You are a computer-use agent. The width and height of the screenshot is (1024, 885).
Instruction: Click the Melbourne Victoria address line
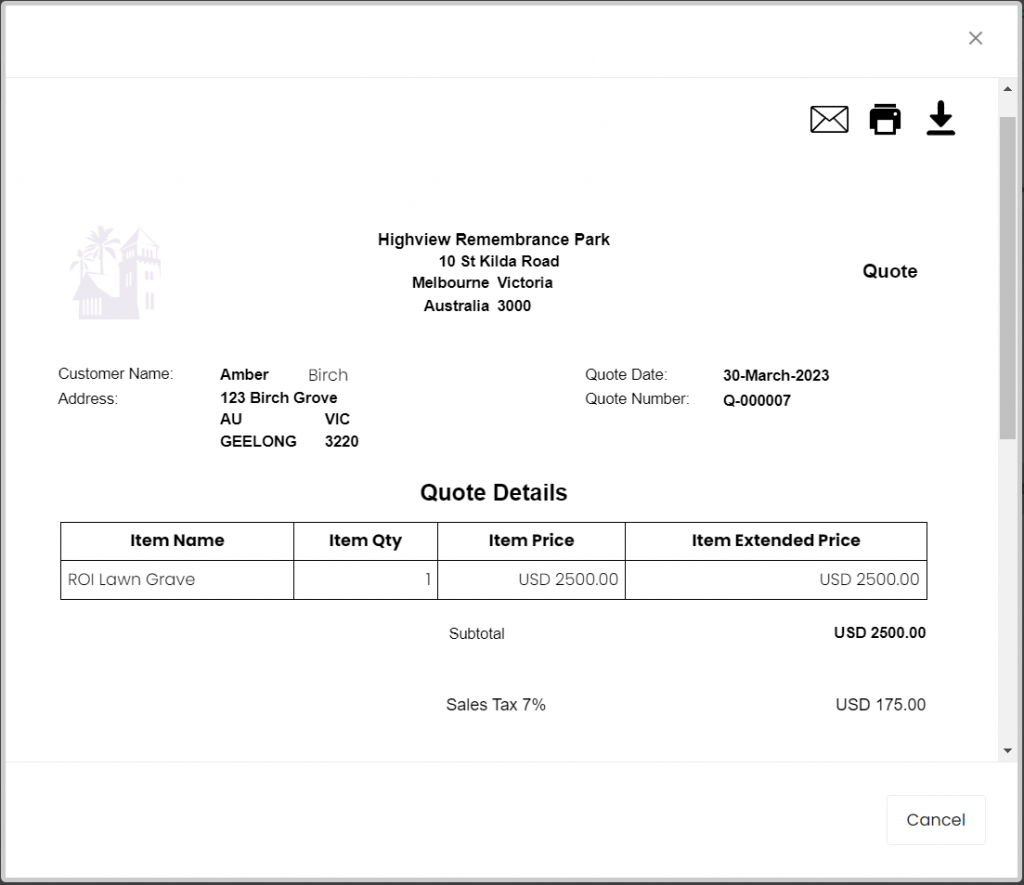click(x=482, y=283)
